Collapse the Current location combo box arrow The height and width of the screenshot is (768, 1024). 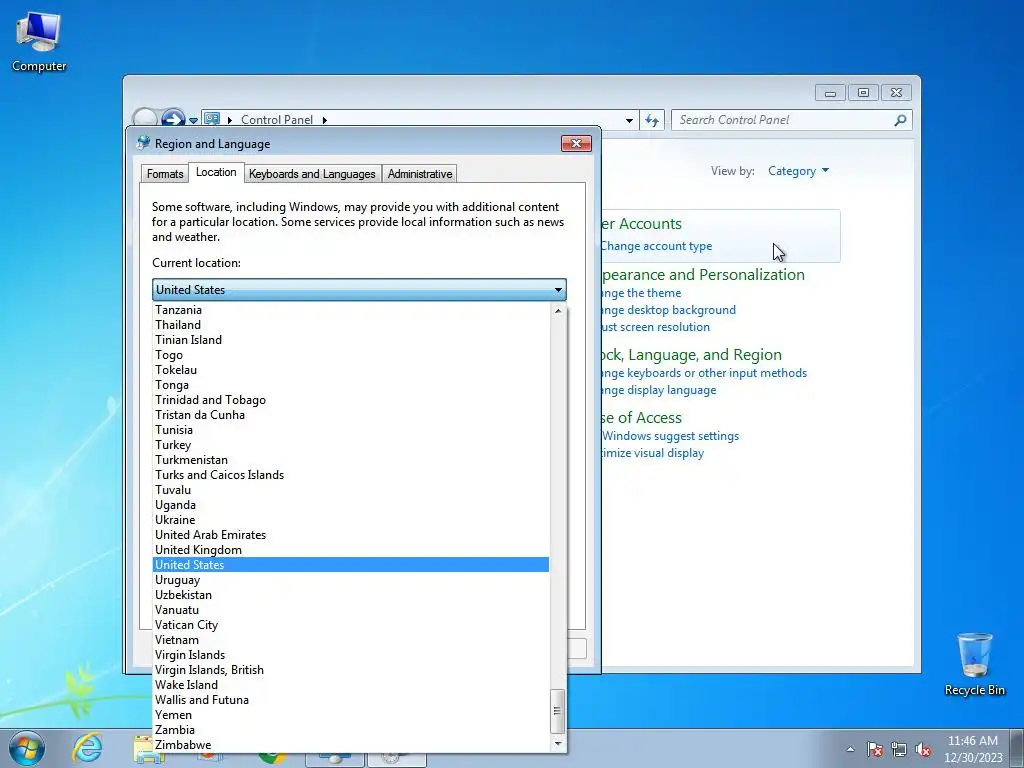[x=558, y=290]
